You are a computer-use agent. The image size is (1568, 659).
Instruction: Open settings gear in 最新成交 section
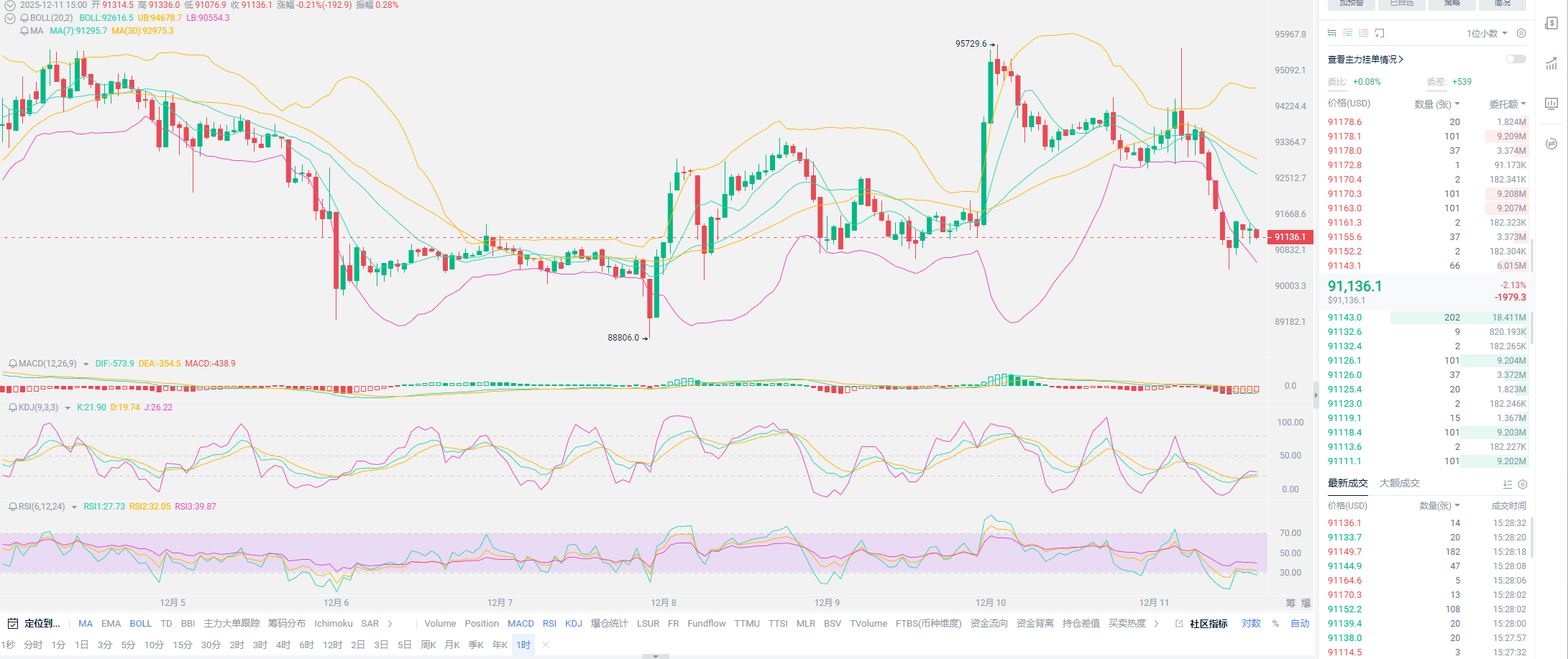(1523, 484)
